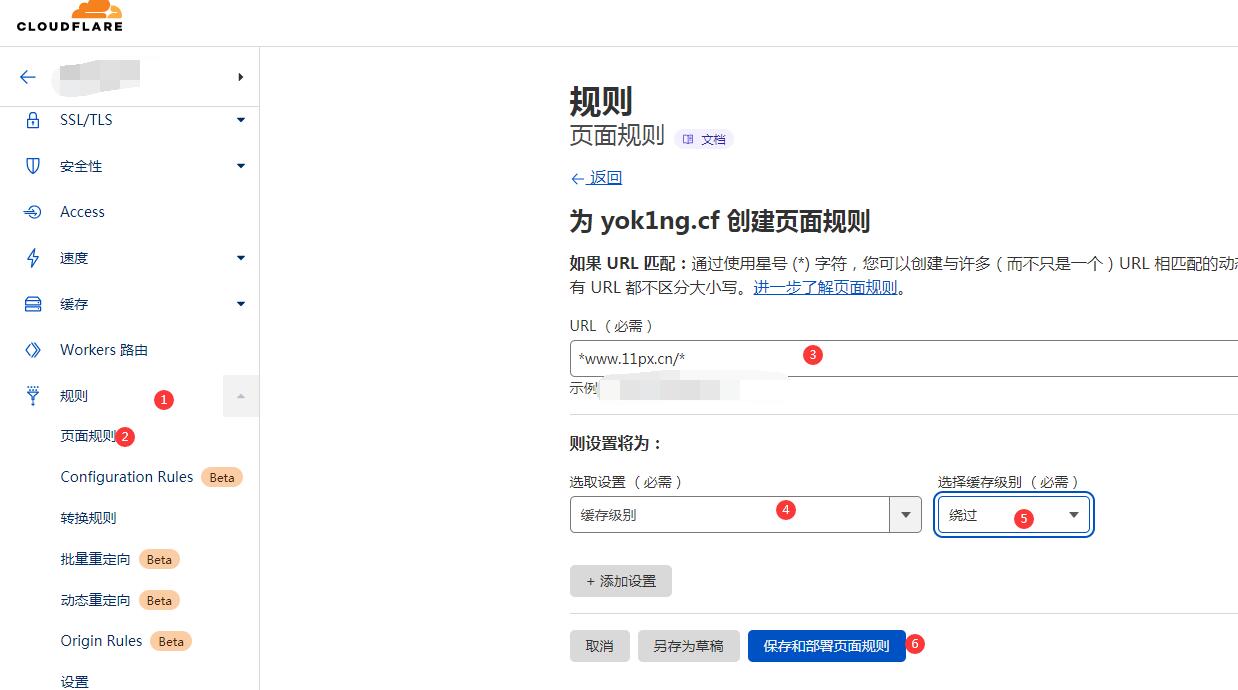1238x690 pixels.
Task: Expand the SSL/TLS menu chevron
Action: pyautogui.click(x=241, y=120)
